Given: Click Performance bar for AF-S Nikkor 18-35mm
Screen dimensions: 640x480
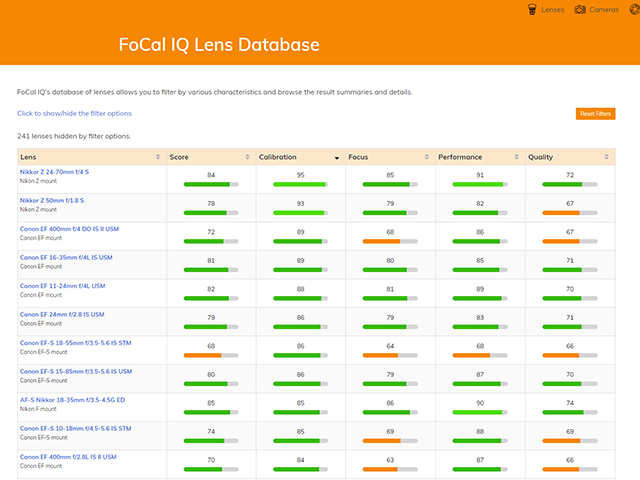Looking at the screenshot, I should (x=480, y=413).
